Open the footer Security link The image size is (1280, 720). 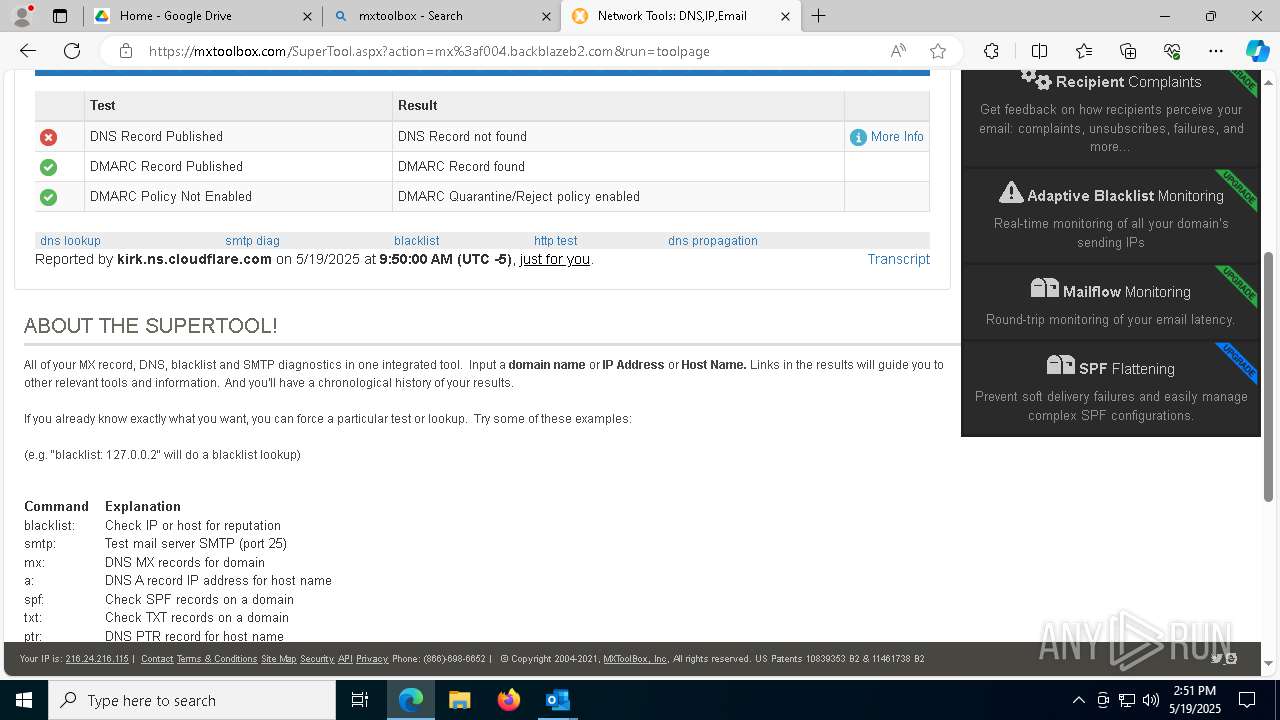coord(317,659)
